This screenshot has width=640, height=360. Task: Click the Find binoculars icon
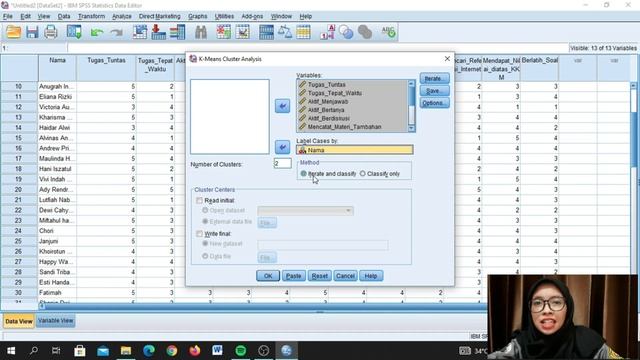click(x=200, y=32)
